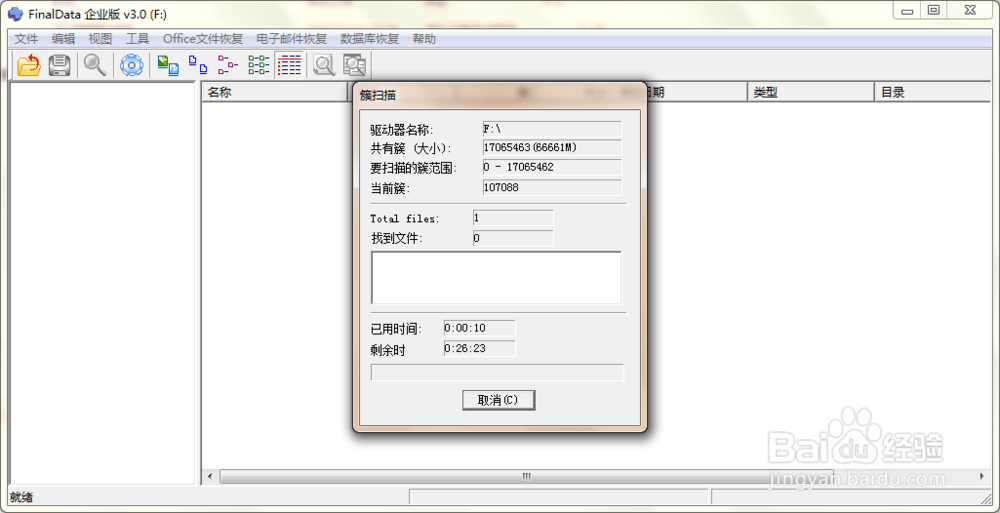Image resolution: width=1000 pixels, height=513 pixels.
Task: Click the cluster range field 0 - 17065462
Action: [552, 167]
